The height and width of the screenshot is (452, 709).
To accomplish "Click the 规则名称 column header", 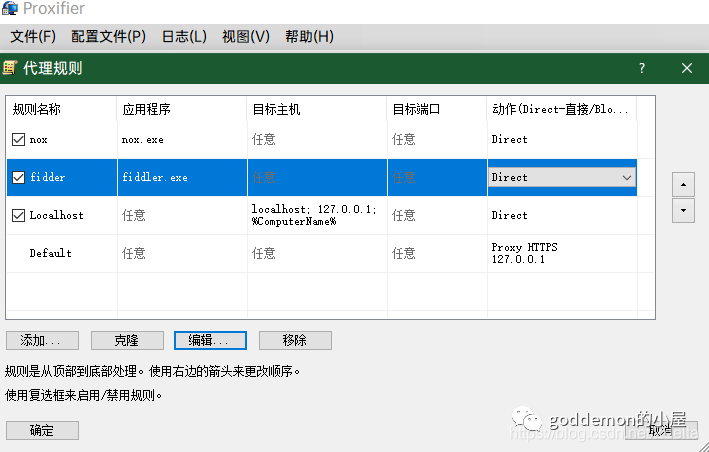I will 61,109.
